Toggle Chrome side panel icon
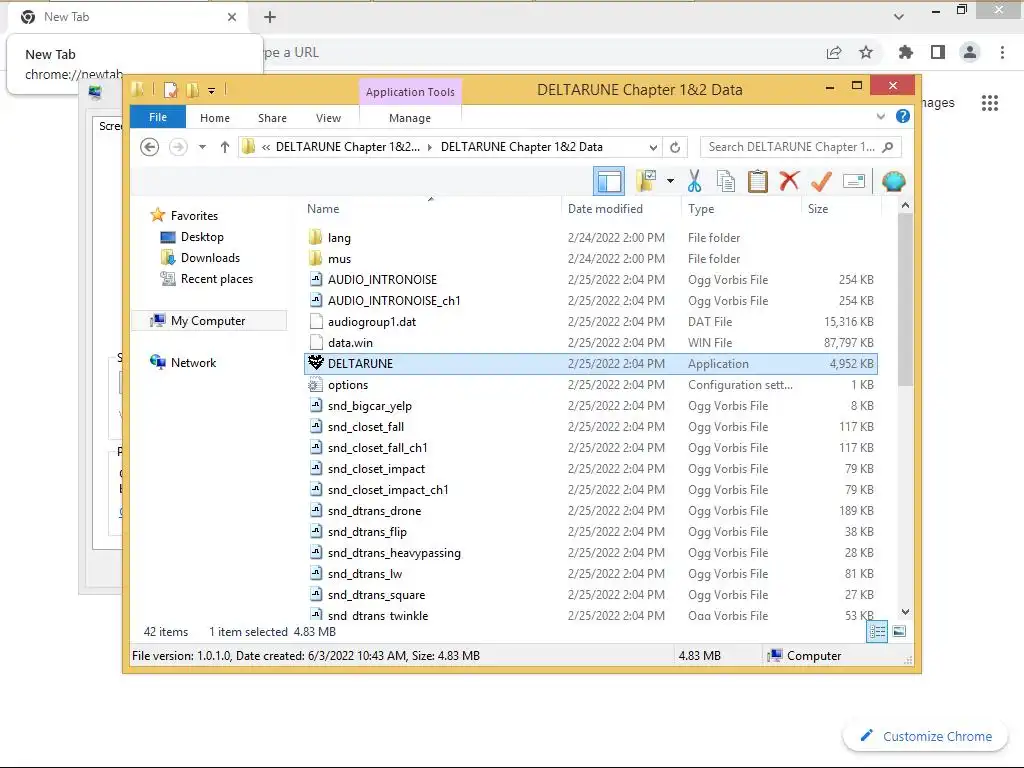Image resolution: width=1024 pixels, height=768 pixels. pyautogui.click(x=938, y=52)
